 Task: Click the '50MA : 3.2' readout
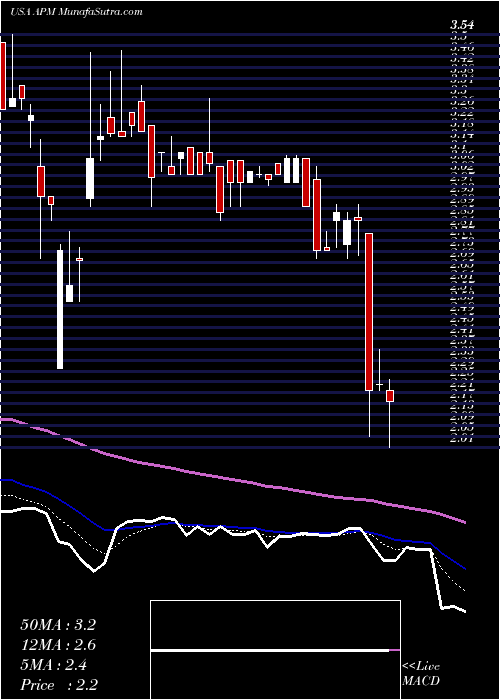pos(58,625)
